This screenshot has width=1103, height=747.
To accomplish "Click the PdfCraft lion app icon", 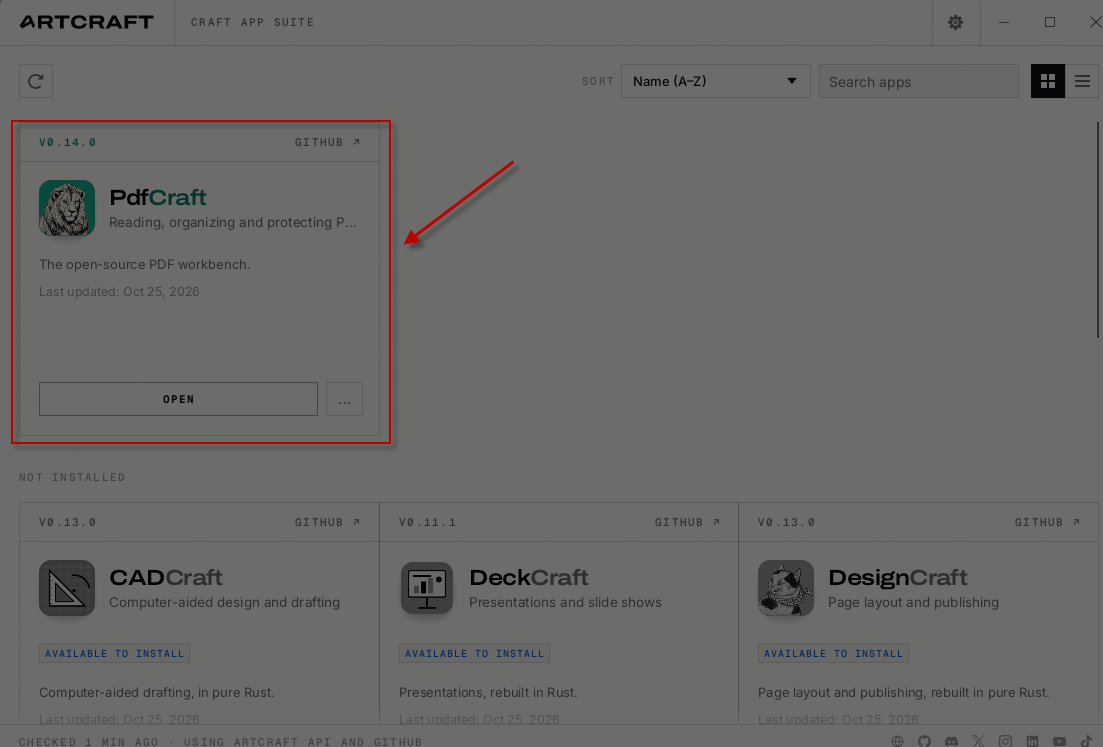I will pyautogui.click(x=67, y=208).
